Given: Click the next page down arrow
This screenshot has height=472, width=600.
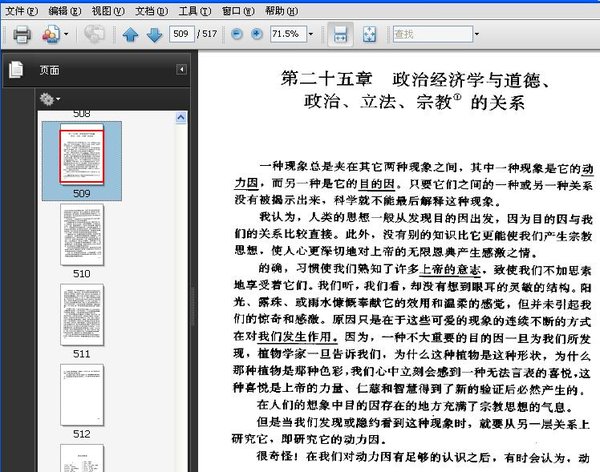Looking at the screenshot, I should pyautogui.click(x=153, y=35).
